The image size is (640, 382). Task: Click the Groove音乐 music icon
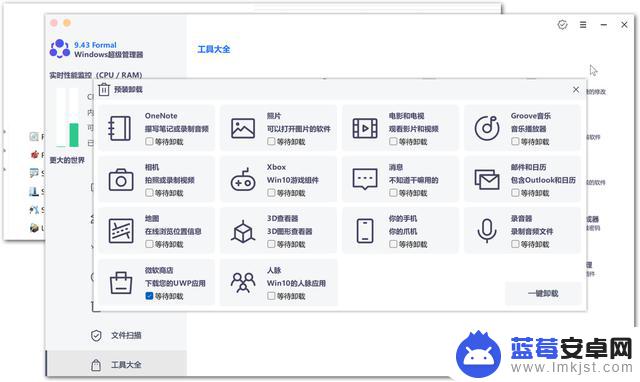(487, 128)
